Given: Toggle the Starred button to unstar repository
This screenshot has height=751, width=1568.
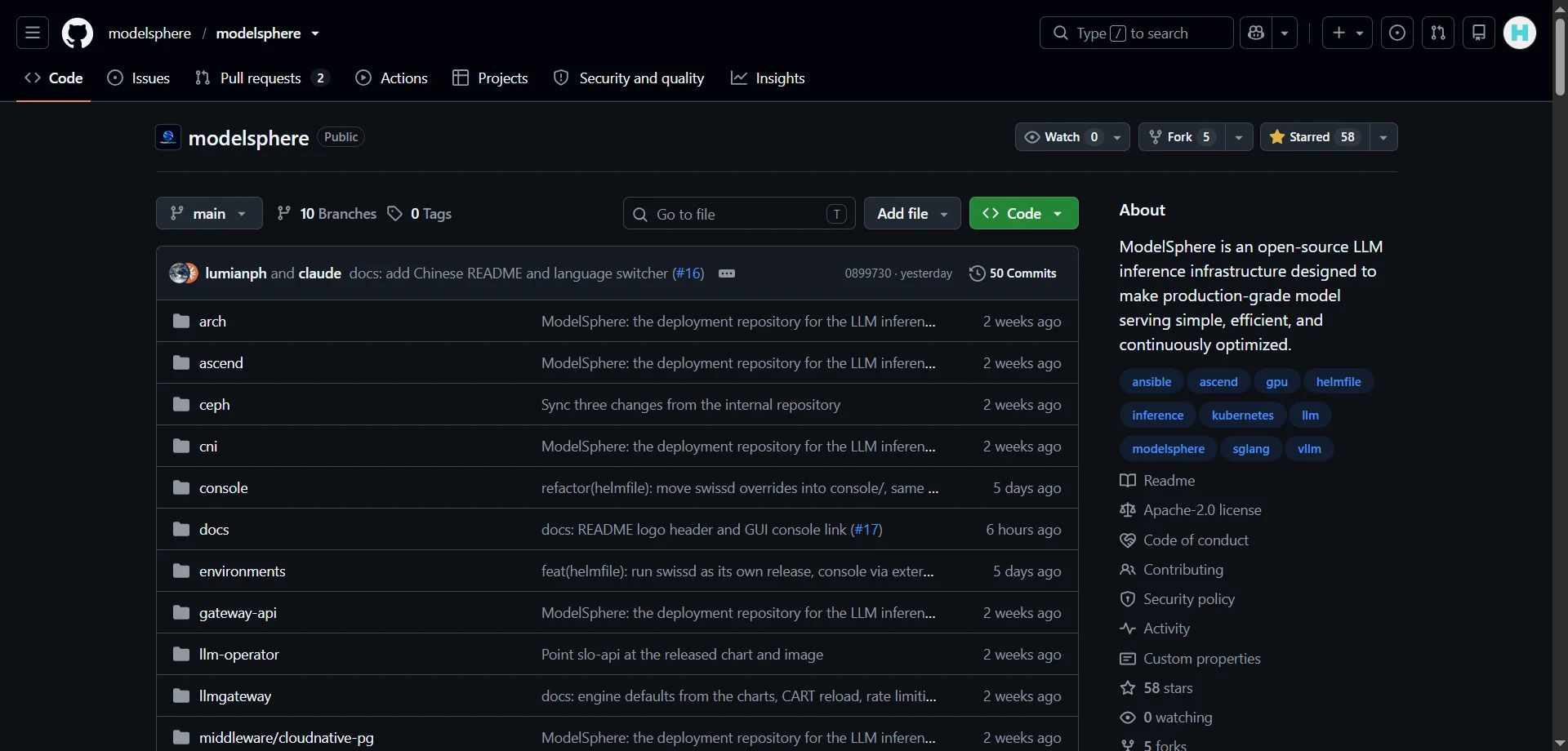Looking at the screenshot, I should [1315, 137].
